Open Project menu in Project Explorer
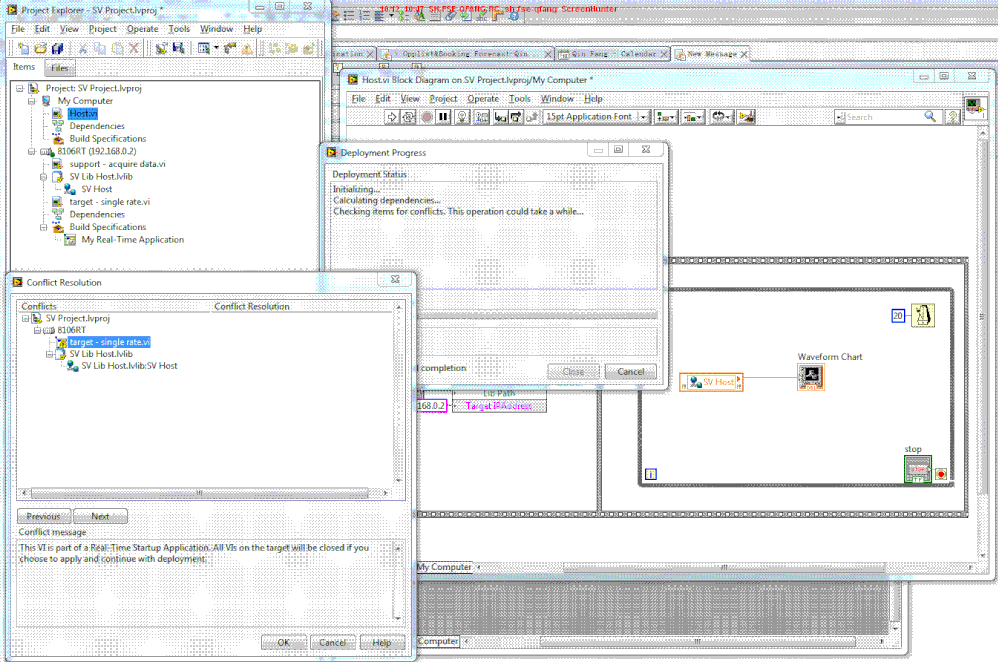This screenshot has height=662, width=999. [x=102, y=29]
